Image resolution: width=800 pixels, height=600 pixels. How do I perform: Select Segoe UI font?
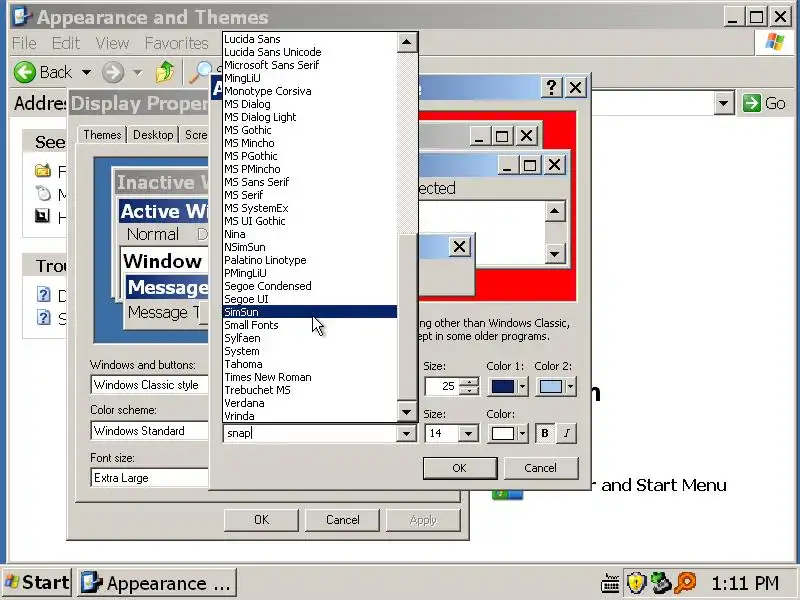coord(310,299)
